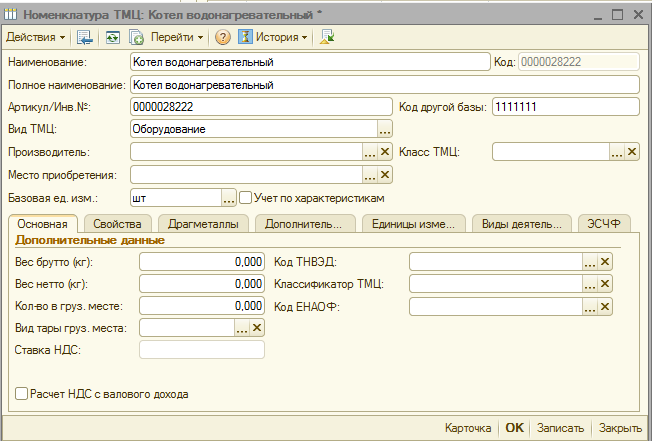Click the copy document icon in toolbar
Viewport: 652px width, 441px height.
point(135,37)
